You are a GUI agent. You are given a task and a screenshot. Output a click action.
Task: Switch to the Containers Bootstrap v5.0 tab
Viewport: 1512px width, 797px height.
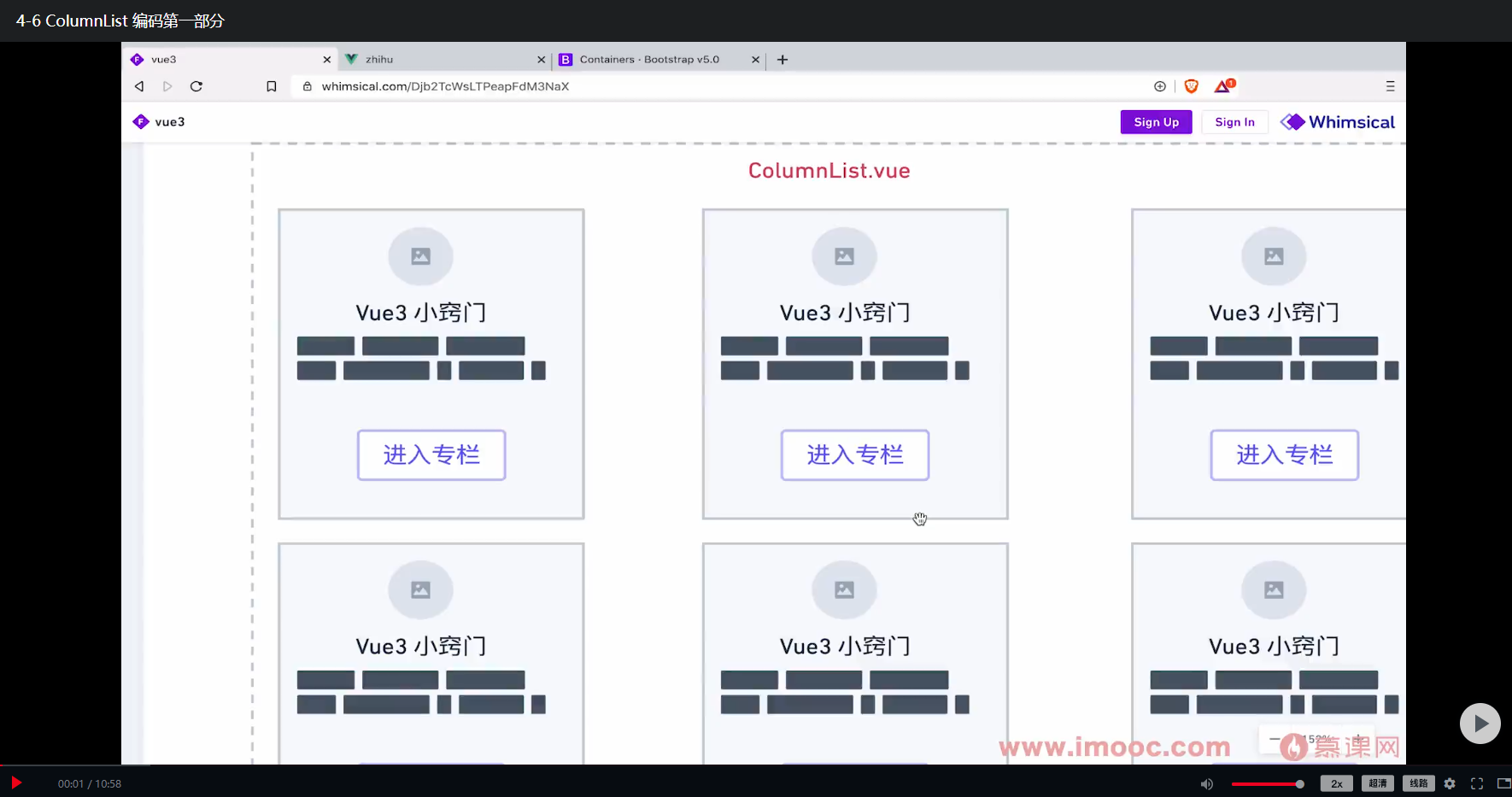pos(659,60)
